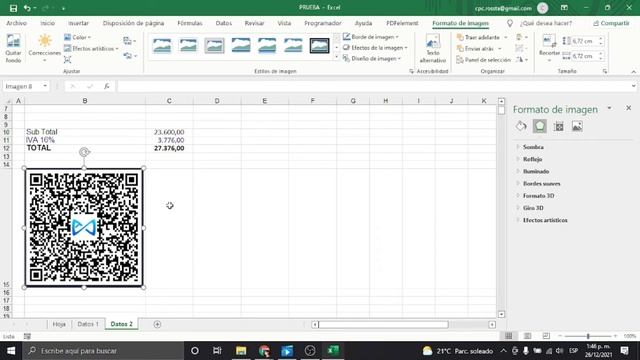Select the Effects pentagon pane icon
The image size is (640, 360).
pyautogui.click(x=540, y=126)
